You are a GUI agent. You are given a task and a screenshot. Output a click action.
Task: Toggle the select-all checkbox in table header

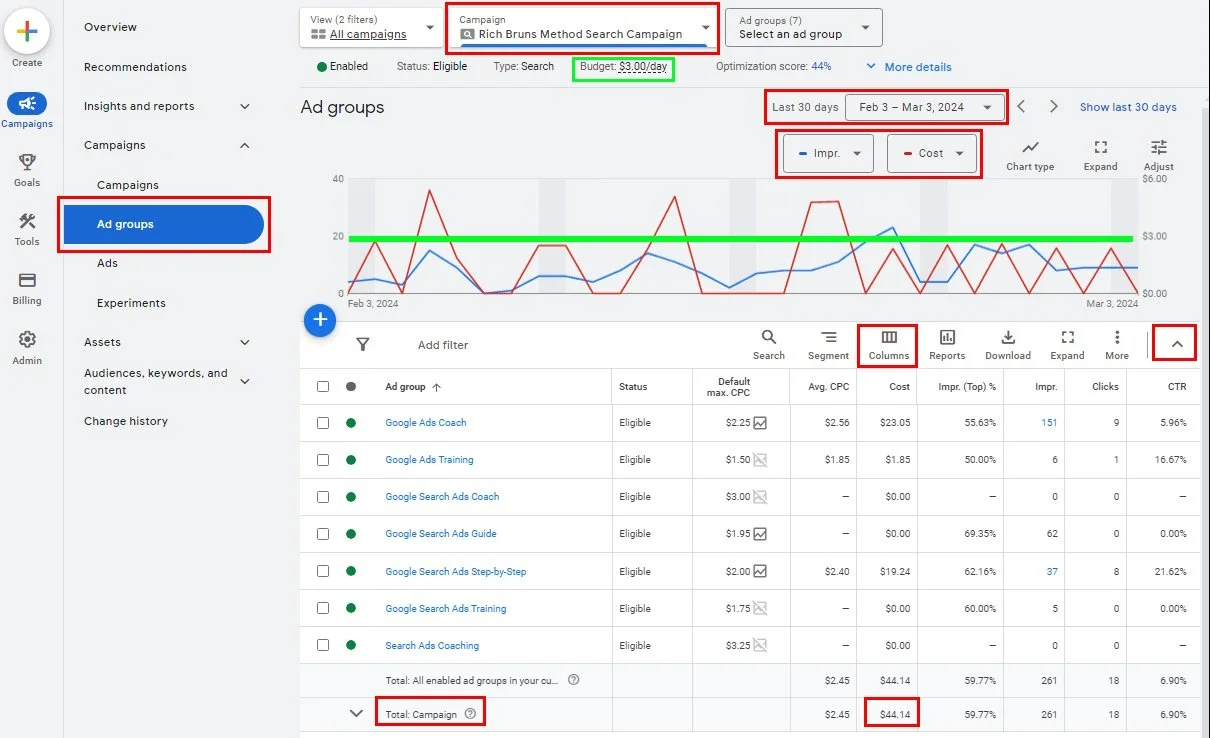click(323, 386)
